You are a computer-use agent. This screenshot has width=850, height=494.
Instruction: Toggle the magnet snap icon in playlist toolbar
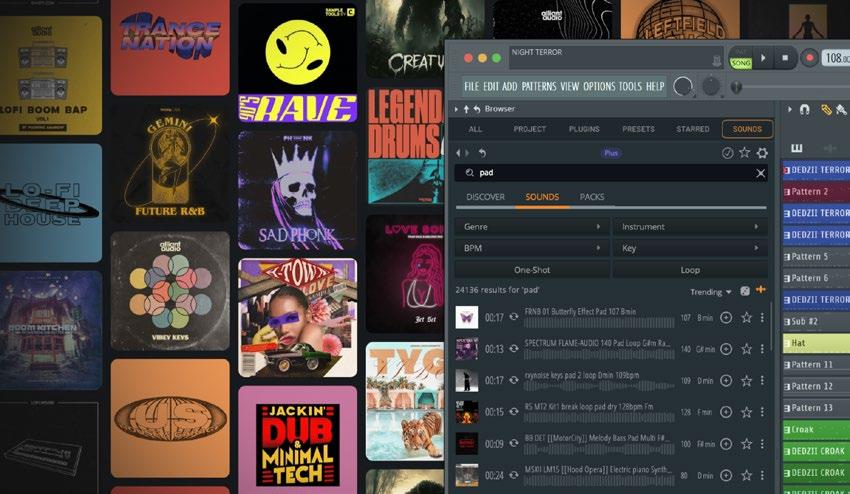804,110
